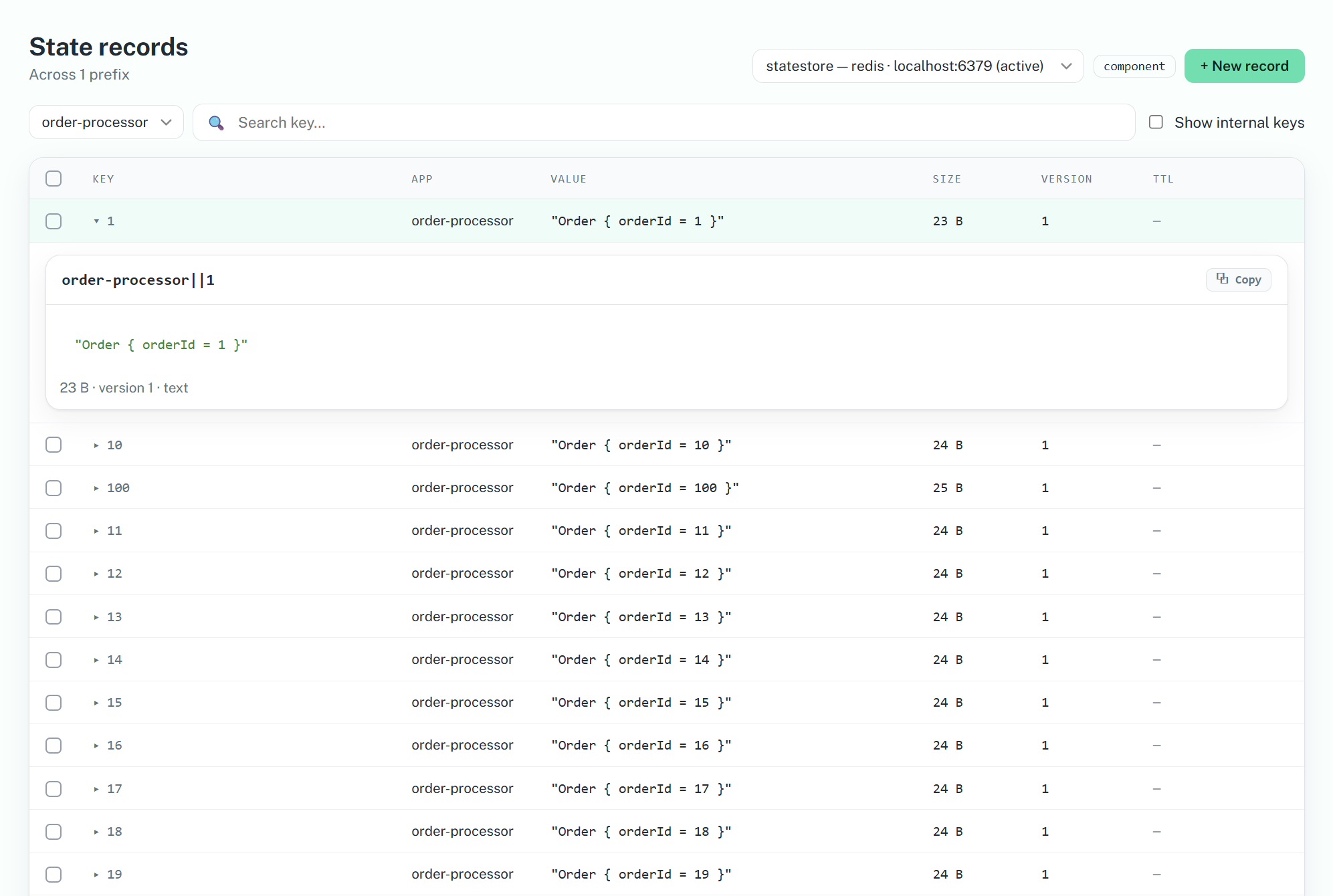This screenshot has width=1333, height=896.
Task: Expand the key 18 row
Action: coord(96,832)
